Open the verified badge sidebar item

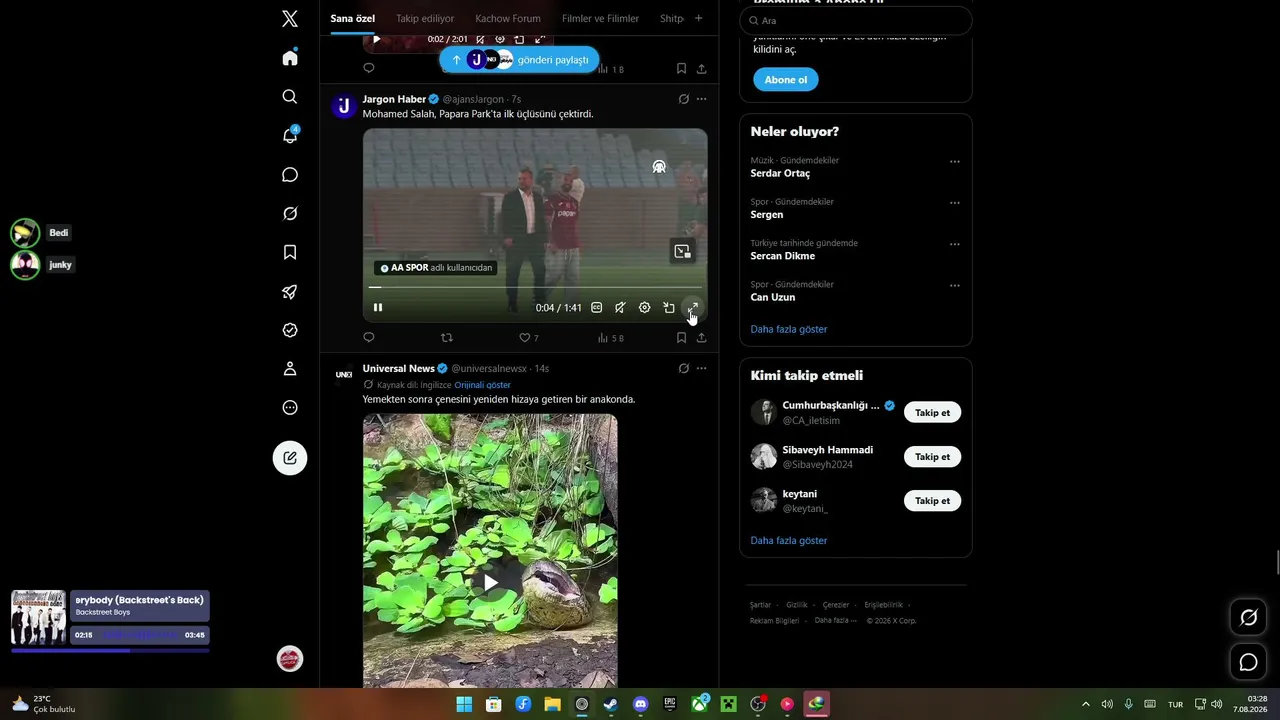(290, 330)
